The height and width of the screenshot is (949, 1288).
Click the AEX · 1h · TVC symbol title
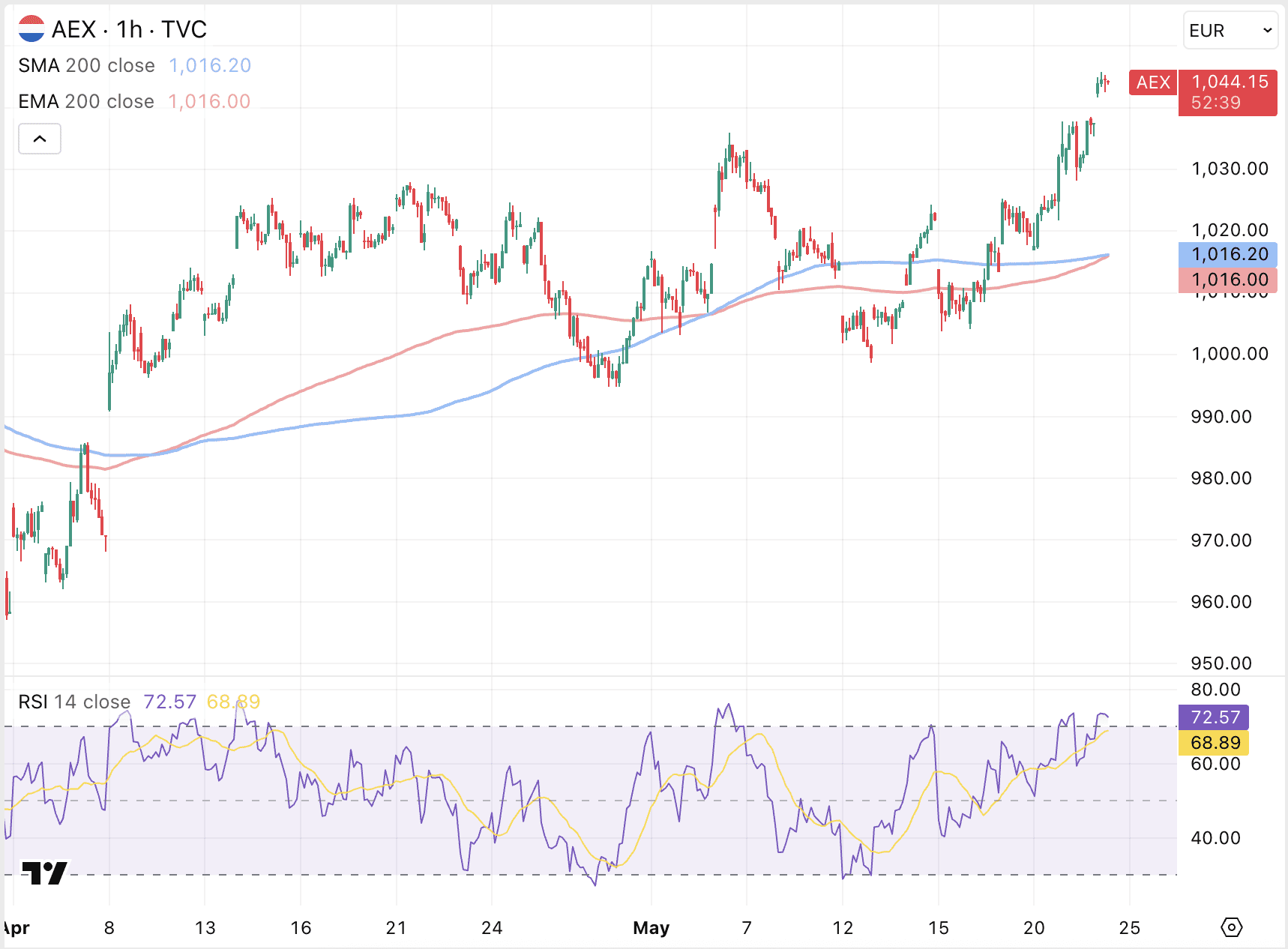pos(129,29)
